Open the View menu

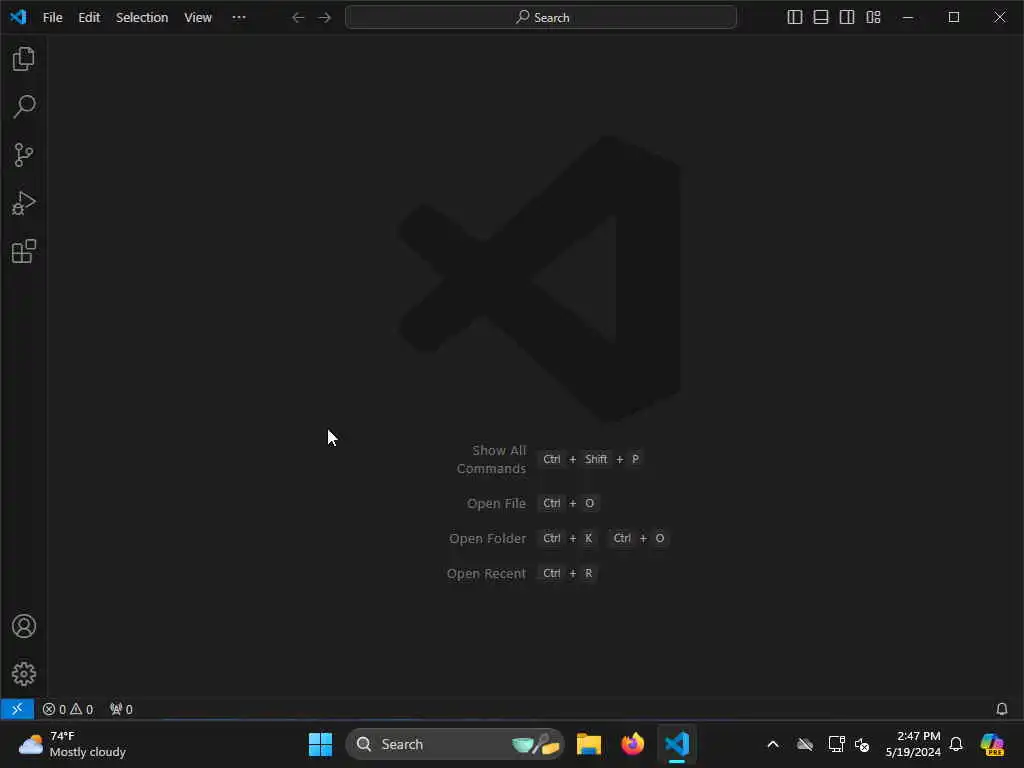(198, 18)
